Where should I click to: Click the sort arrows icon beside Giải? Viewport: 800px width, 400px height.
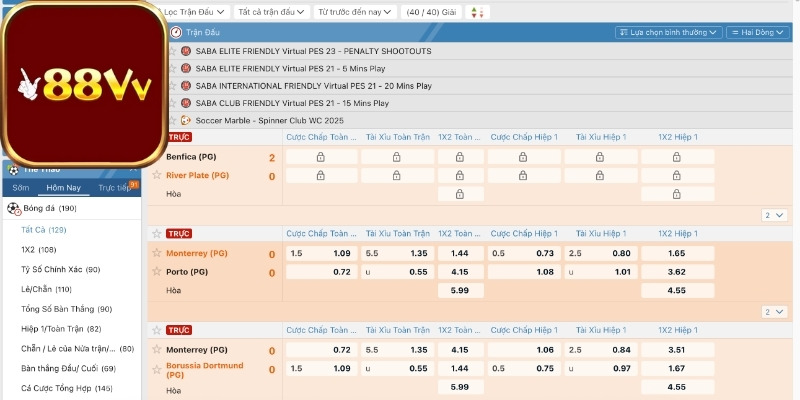476,12
